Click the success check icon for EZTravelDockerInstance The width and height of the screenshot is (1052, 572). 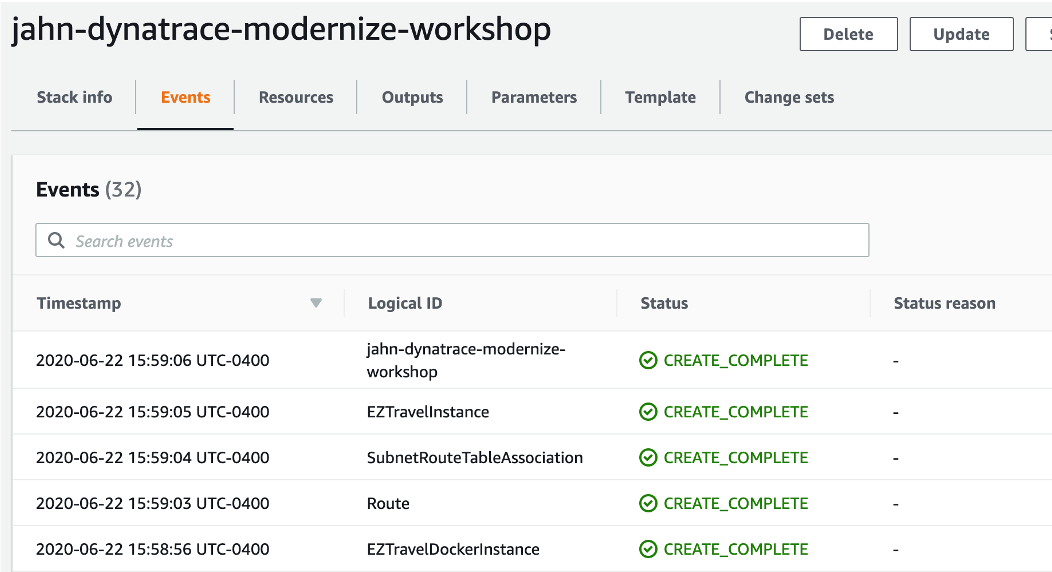(648, 549)
